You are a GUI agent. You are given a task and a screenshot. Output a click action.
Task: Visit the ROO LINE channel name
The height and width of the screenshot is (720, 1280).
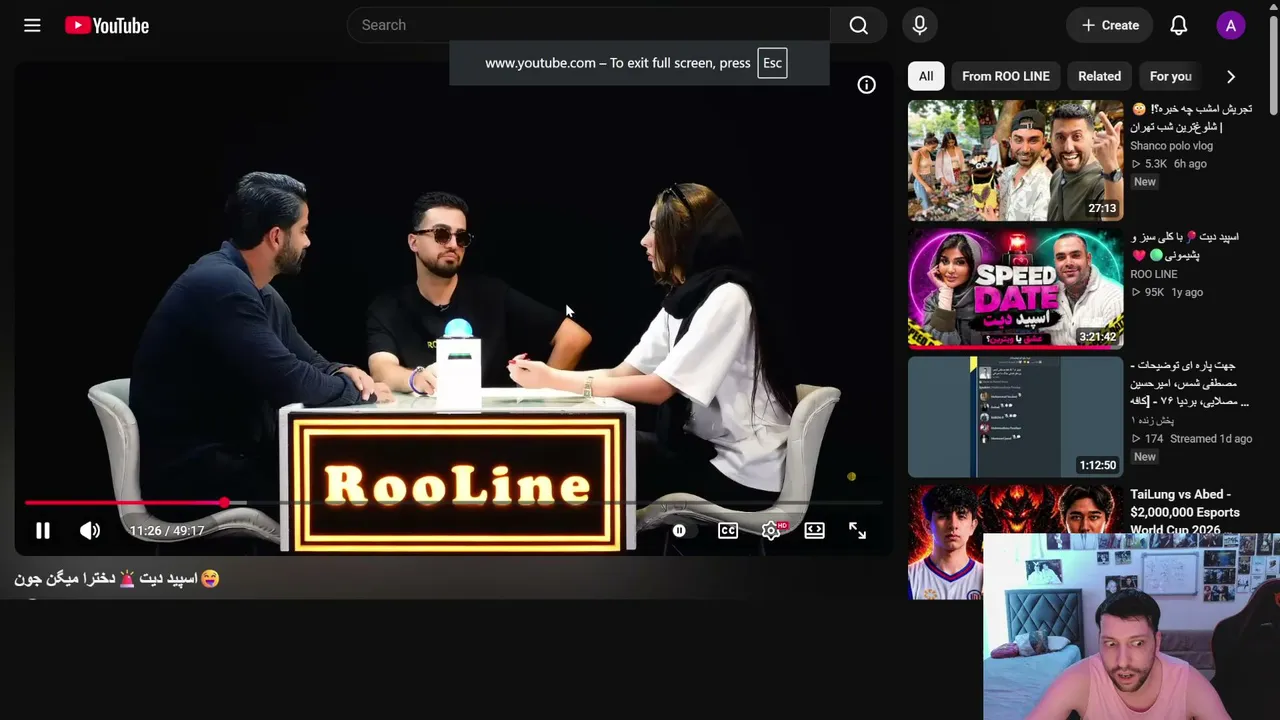tap(1154, 274)
